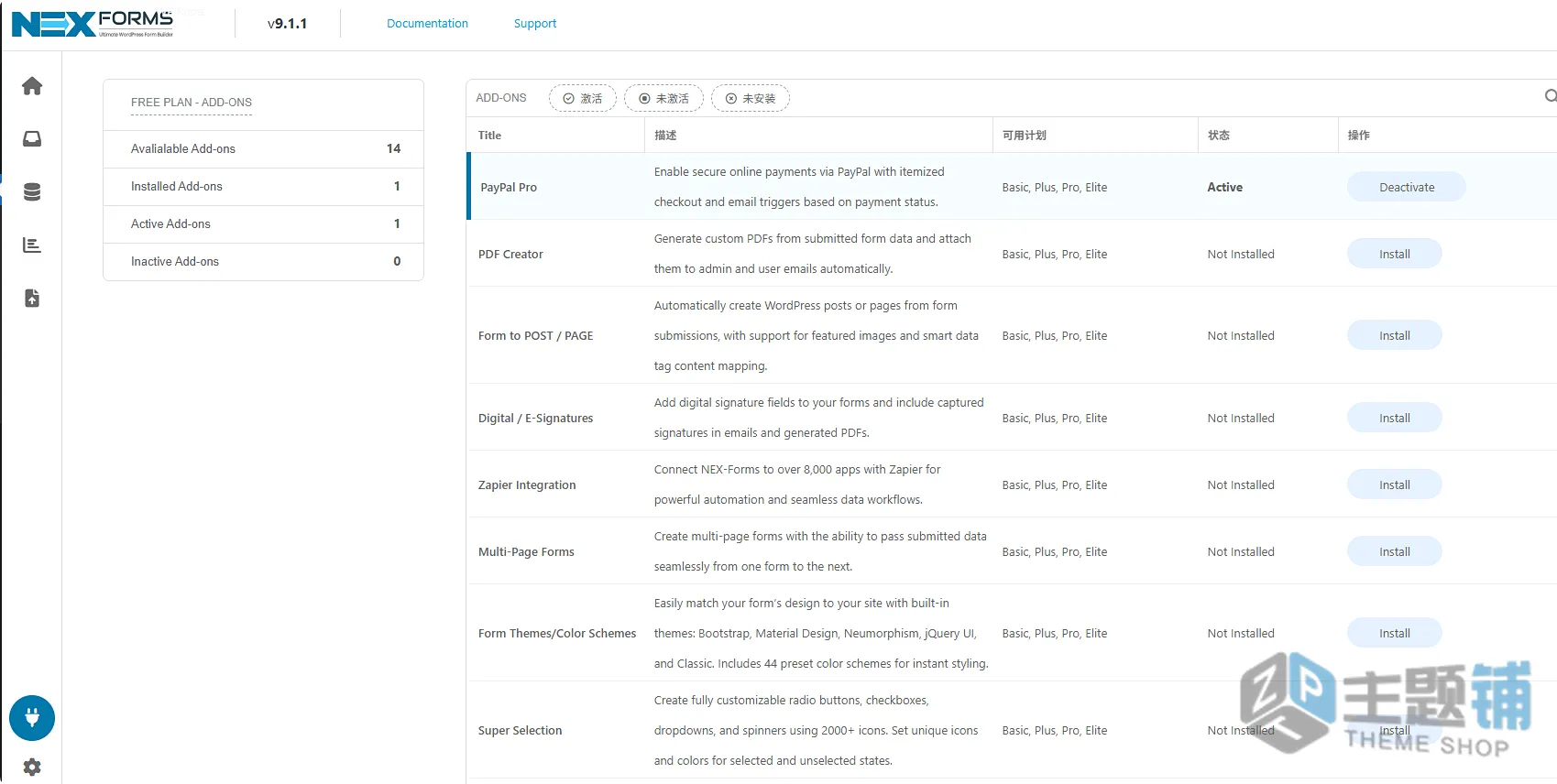The width and height of the screenshot is (1557, 784).
Task: Select the PDF Creator title
Action: pos(510,254)
